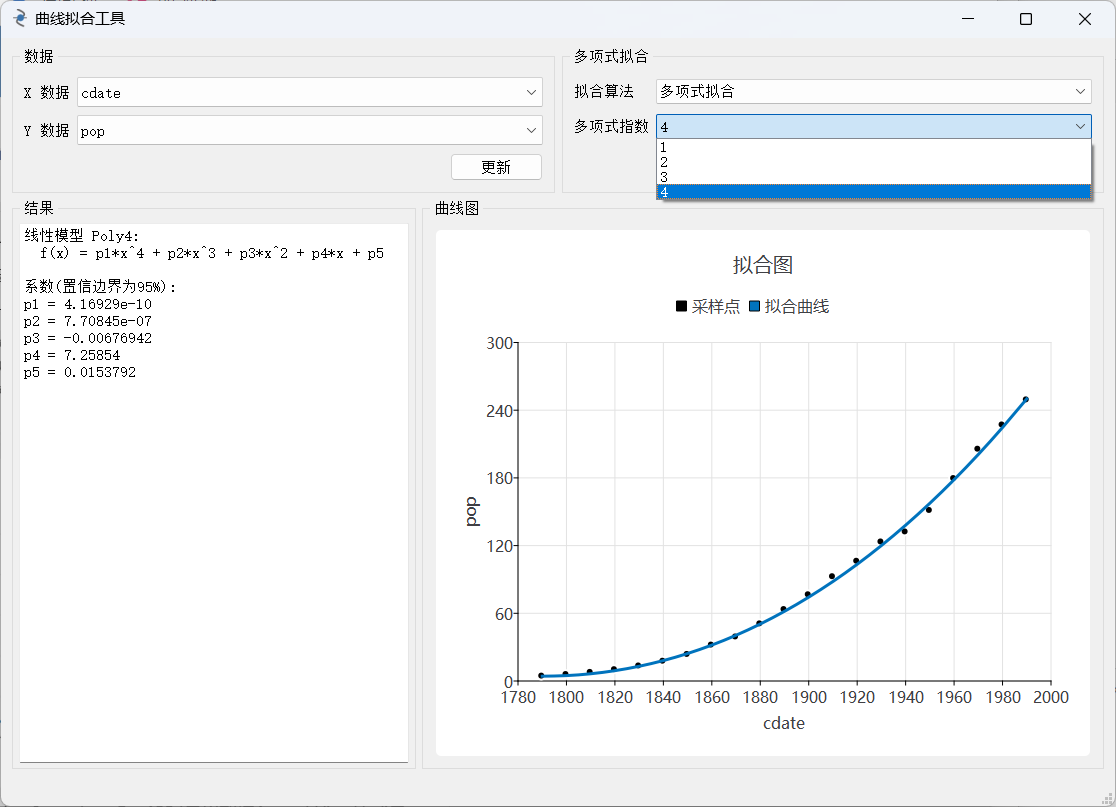The image size is (1116, 807).
Task: Minimize the 曲线拟合工具 window
Action: pos(967,19)
